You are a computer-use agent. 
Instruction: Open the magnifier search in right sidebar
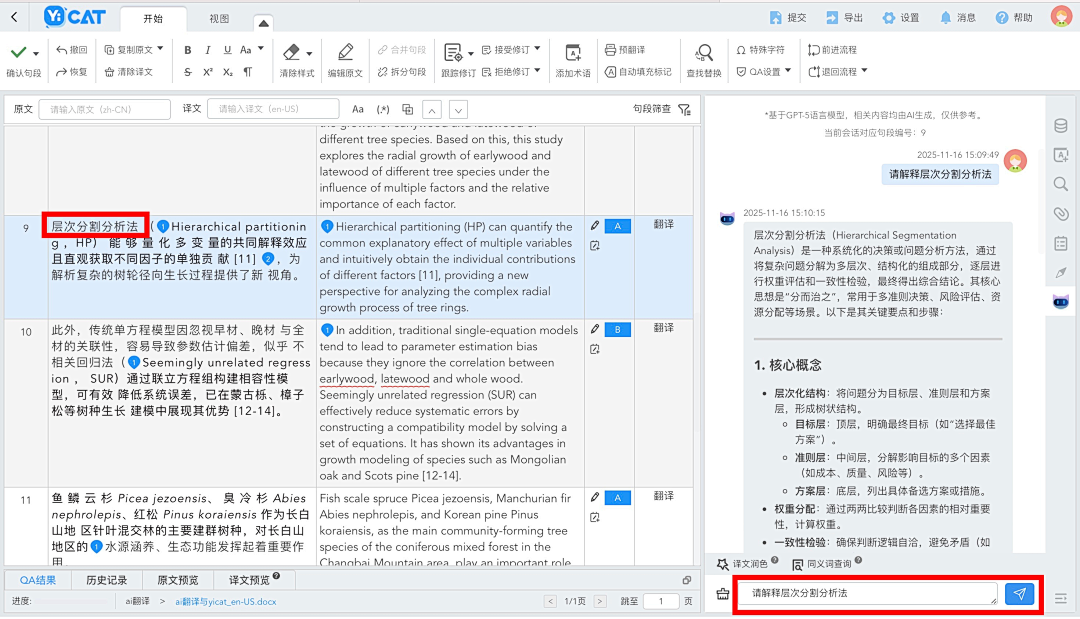pos(1061,185)
